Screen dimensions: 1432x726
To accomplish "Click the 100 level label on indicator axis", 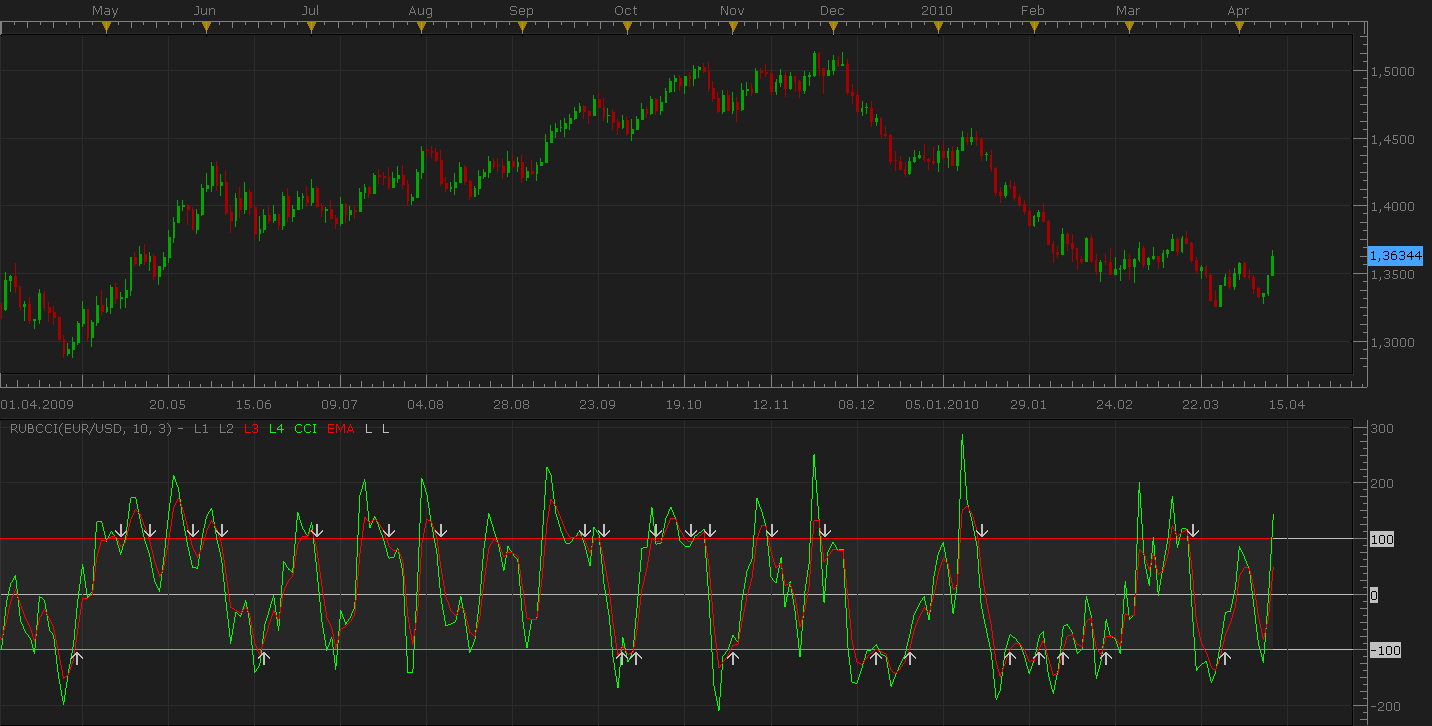I will [x=1381, y=539].
